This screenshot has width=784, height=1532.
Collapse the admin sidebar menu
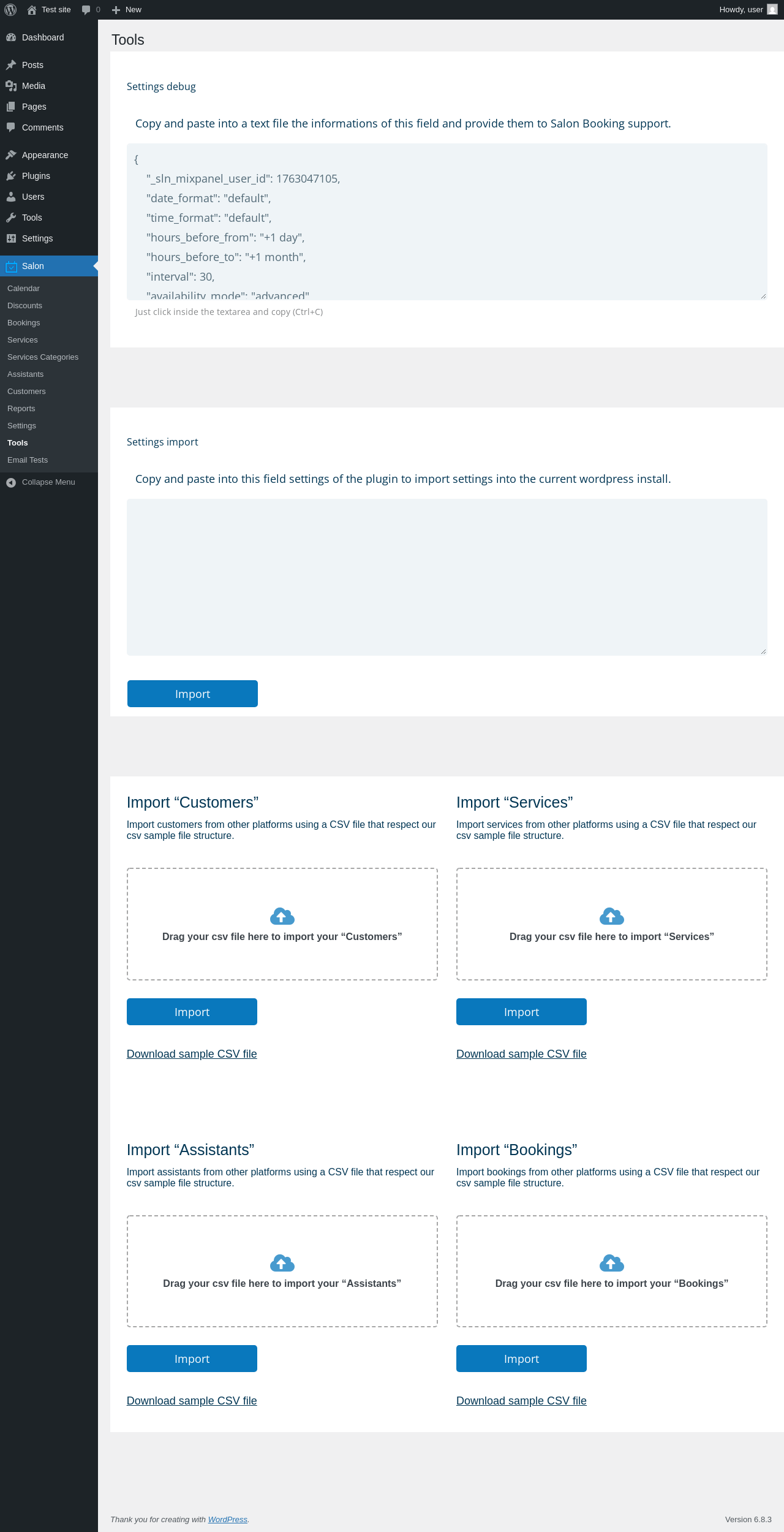point(49,482)
